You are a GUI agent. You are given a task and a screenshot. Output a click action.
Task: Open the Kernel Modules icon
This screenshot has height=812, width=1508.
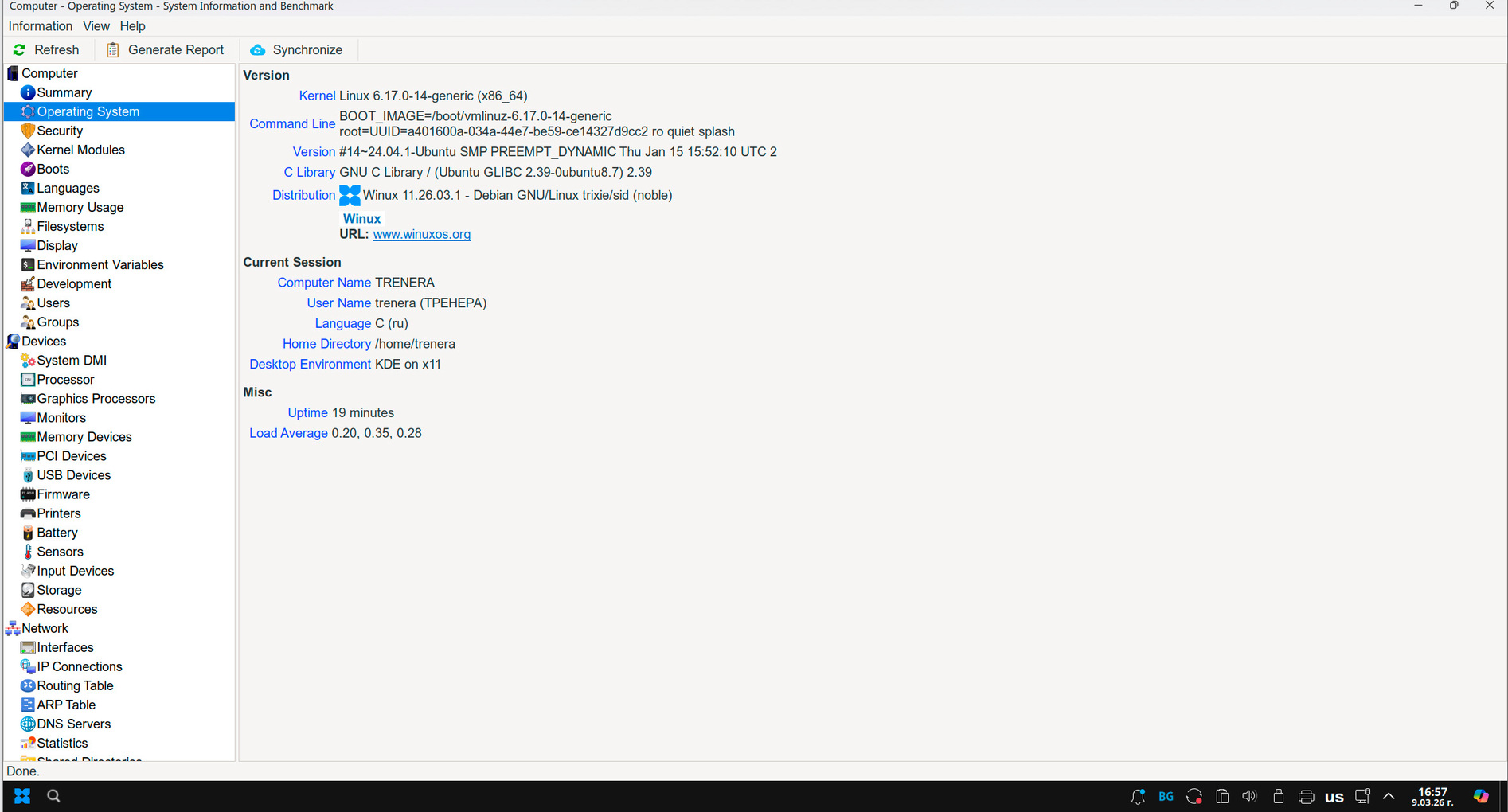28,150
